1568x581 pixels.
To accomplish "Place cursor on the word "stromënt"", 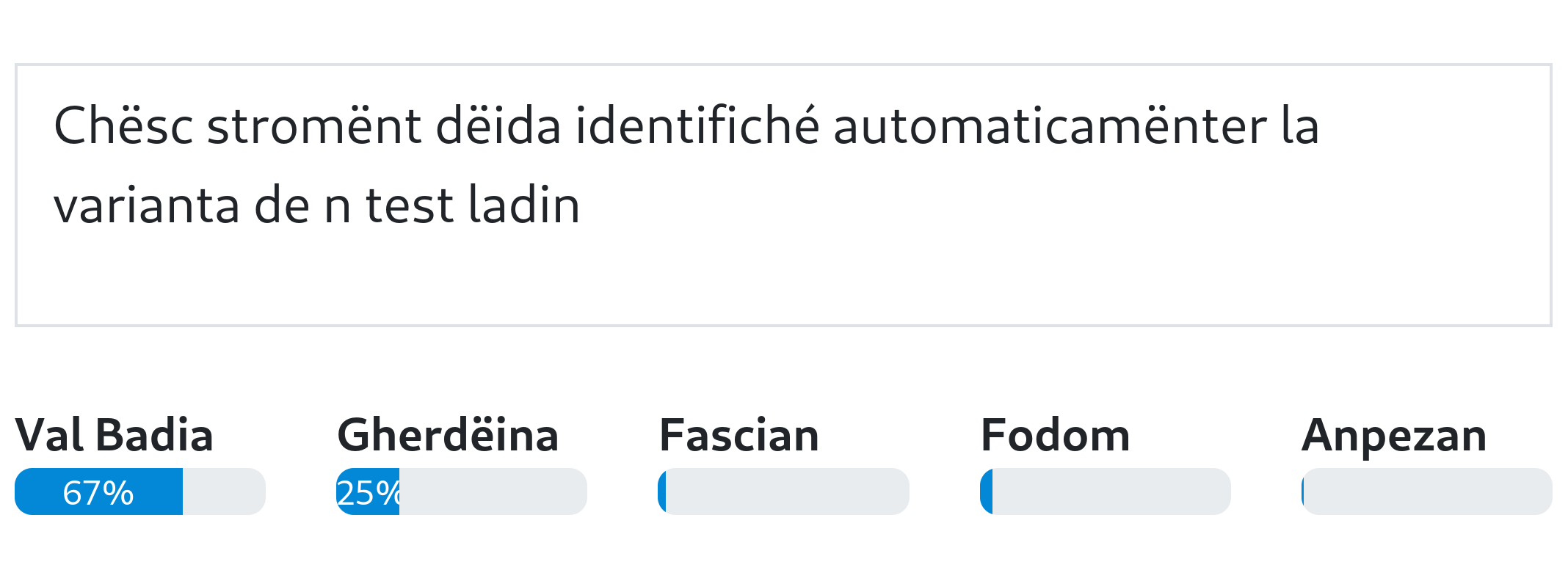I will pos(313,126).
